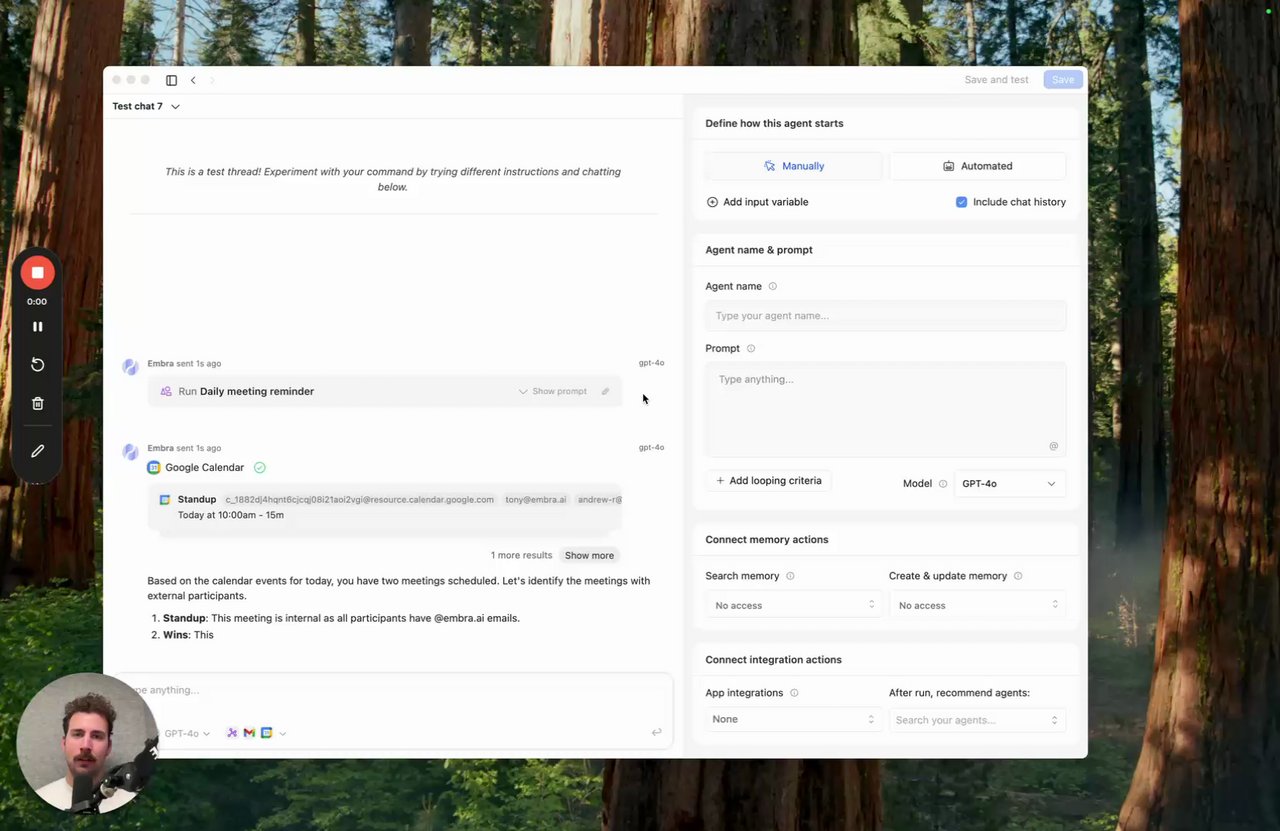Restart the recording with the undo arrow

click(37, 365)
